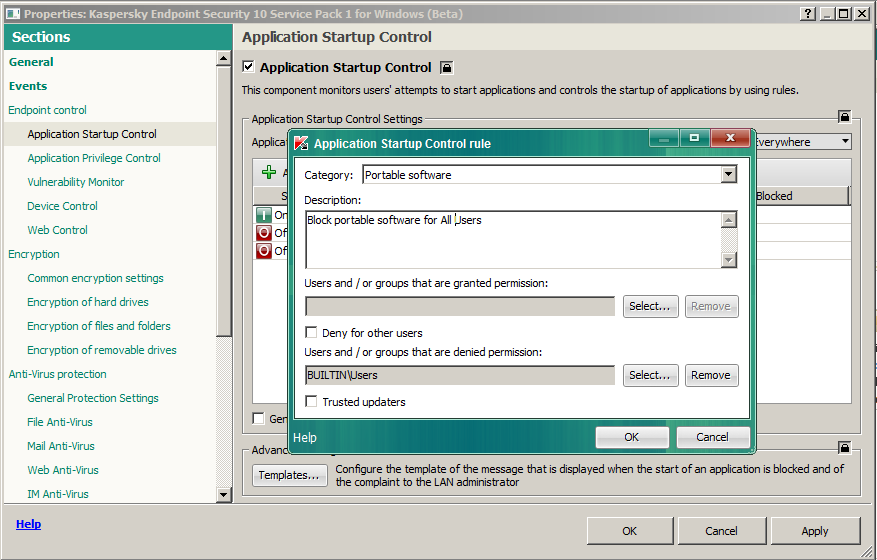Click OK in the Properties window
This screenshot has height=560, width=877.
(630, 531)
